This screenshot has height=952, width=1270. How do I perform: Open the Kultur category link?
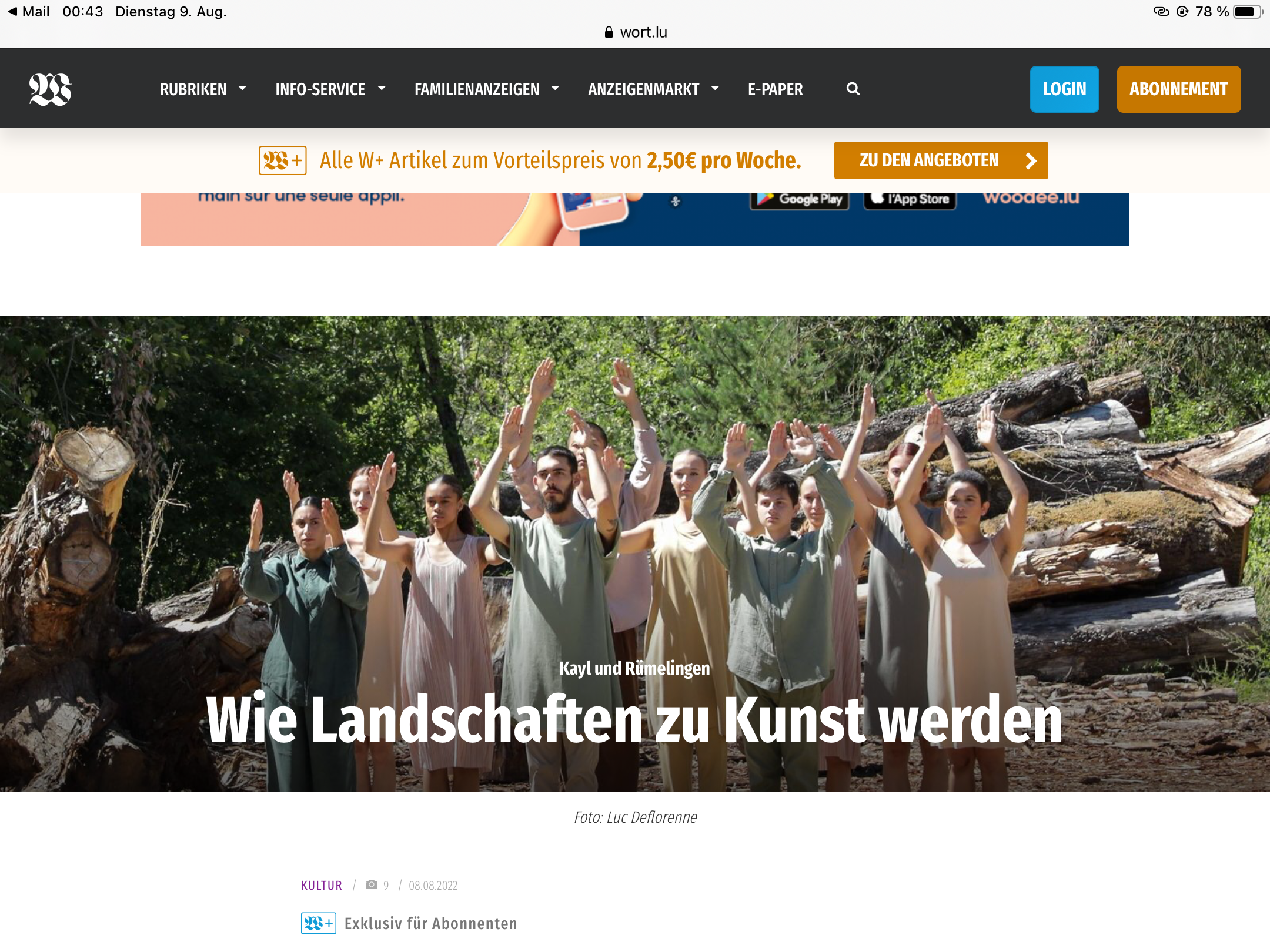[x=322, y=885]
